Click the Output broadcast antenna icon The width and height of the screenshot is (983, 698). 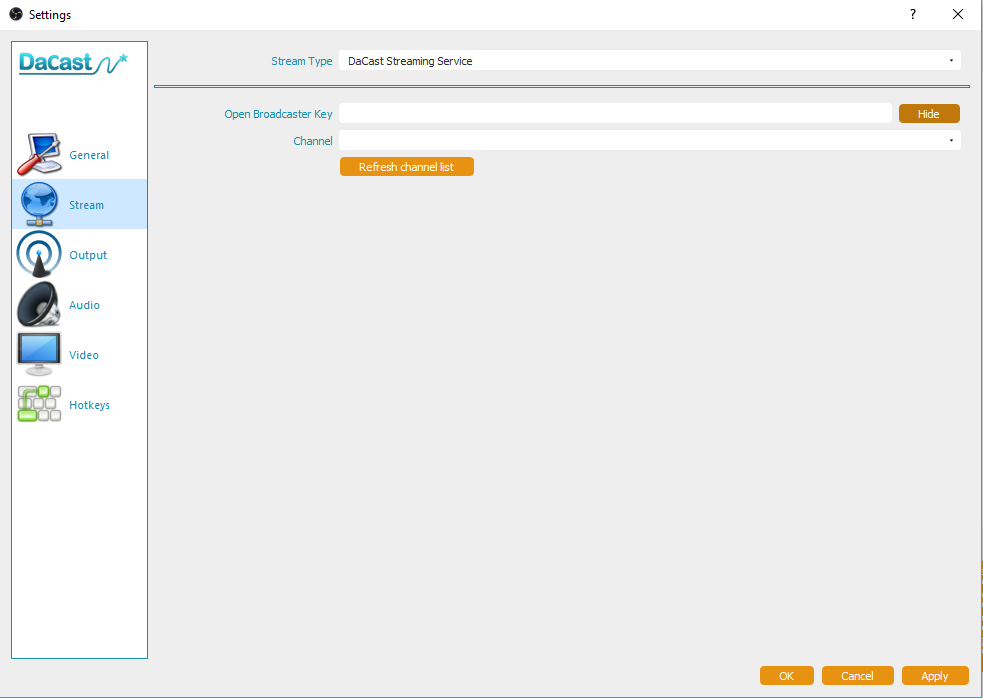(x=39, y=254)
